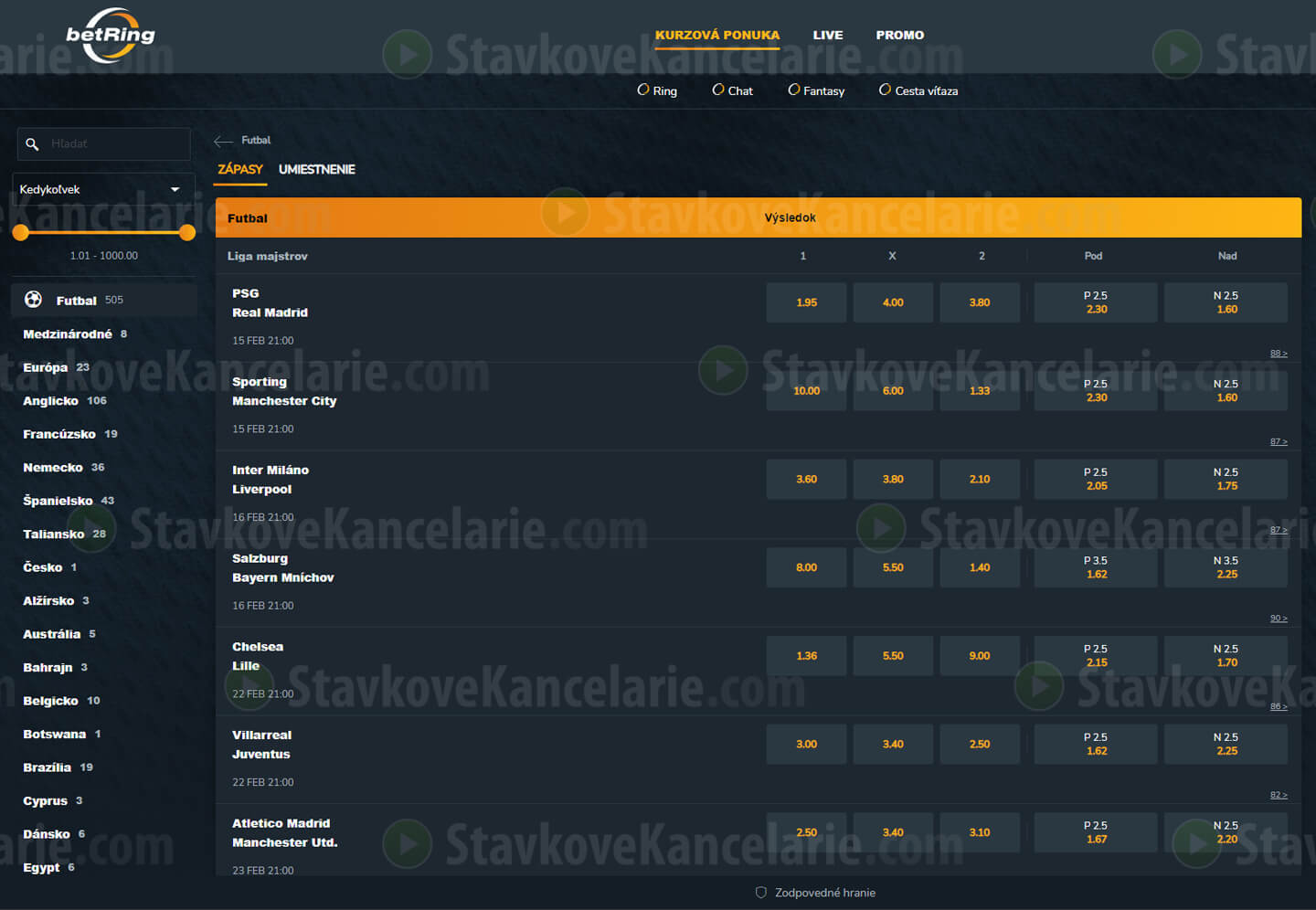The height and width of the screenshot is (910, 1316).
Task: Click the betRing logo
Action: click(110, 36)
